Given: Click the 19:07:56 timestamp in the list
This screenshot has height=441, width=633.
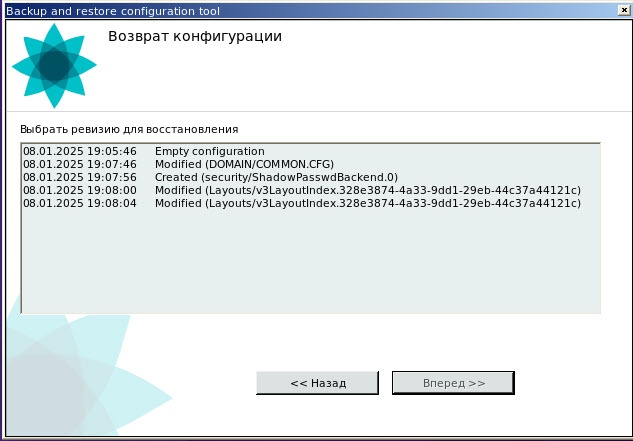Looking at the screenshot, I should pyautogui.click(x=80, y=177).
